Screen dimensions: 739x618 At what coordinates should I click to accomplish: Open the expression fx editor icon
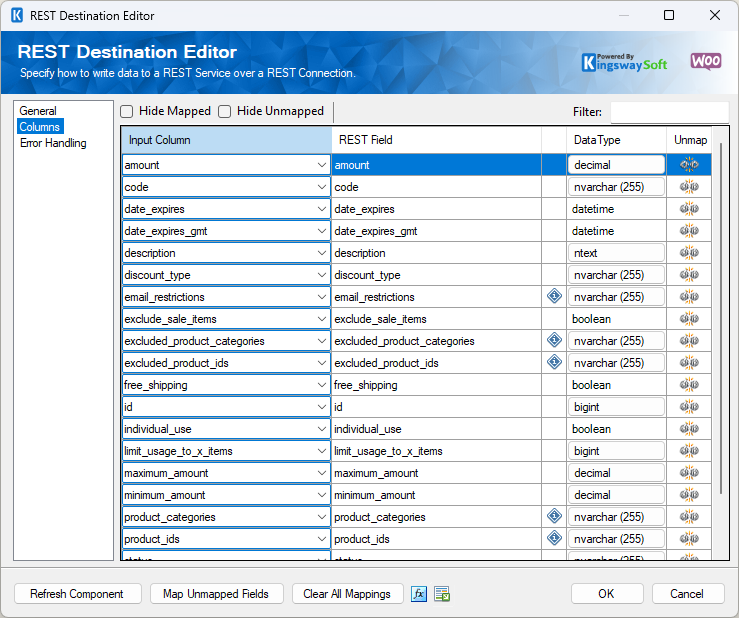click(x=419, y=594)
